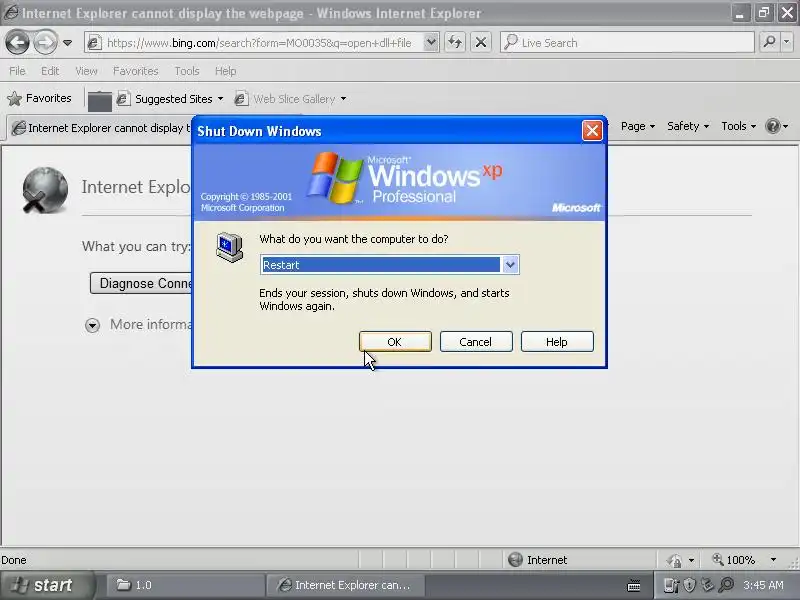This screenshot has height=600, width=800.
Task: Click the Stop loading X icon
Action: click(x=481, y=43)
